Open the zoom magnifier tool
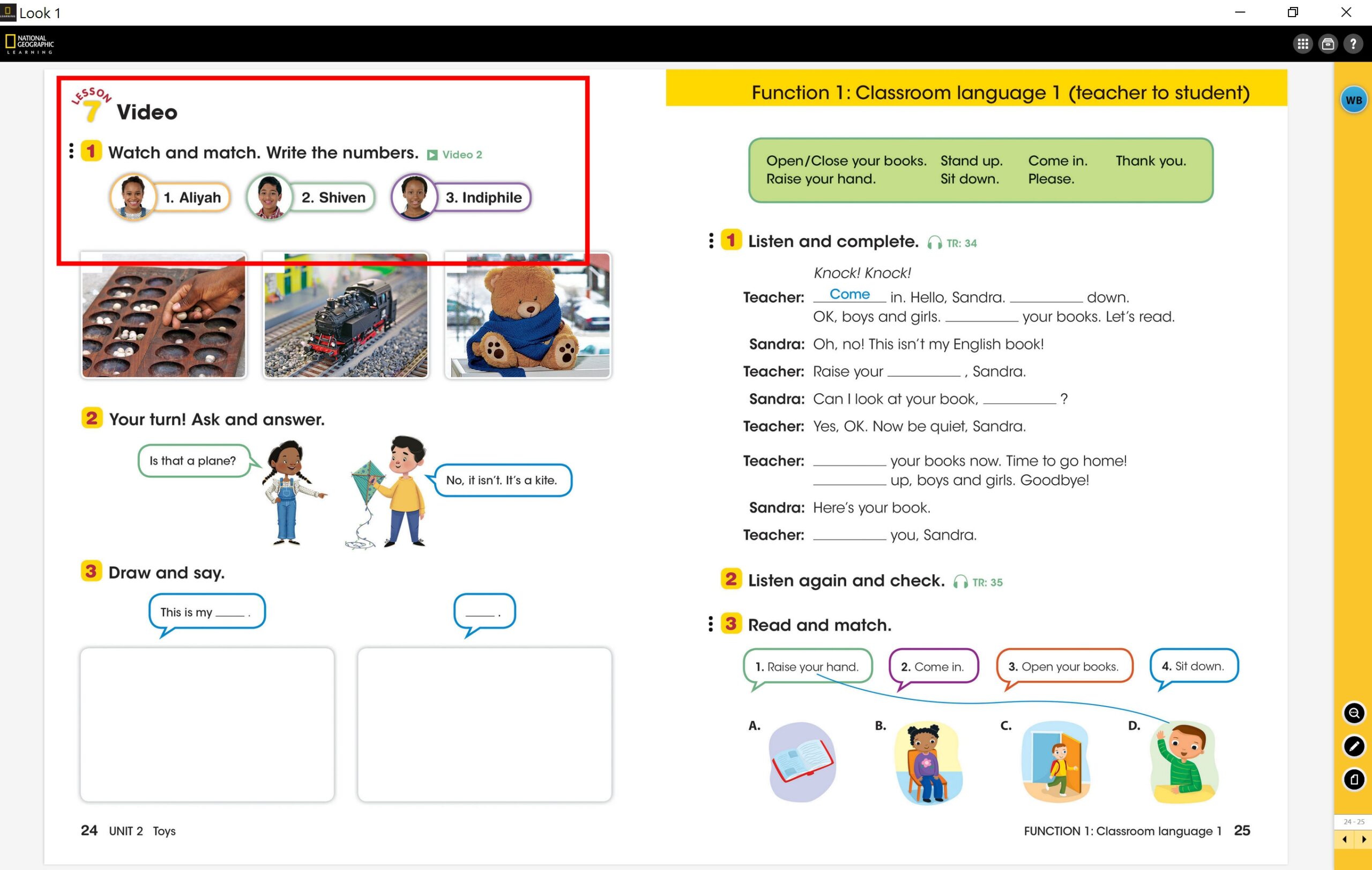The width and height of the screenshot is (1372, 870). (x=1354, y=713)
